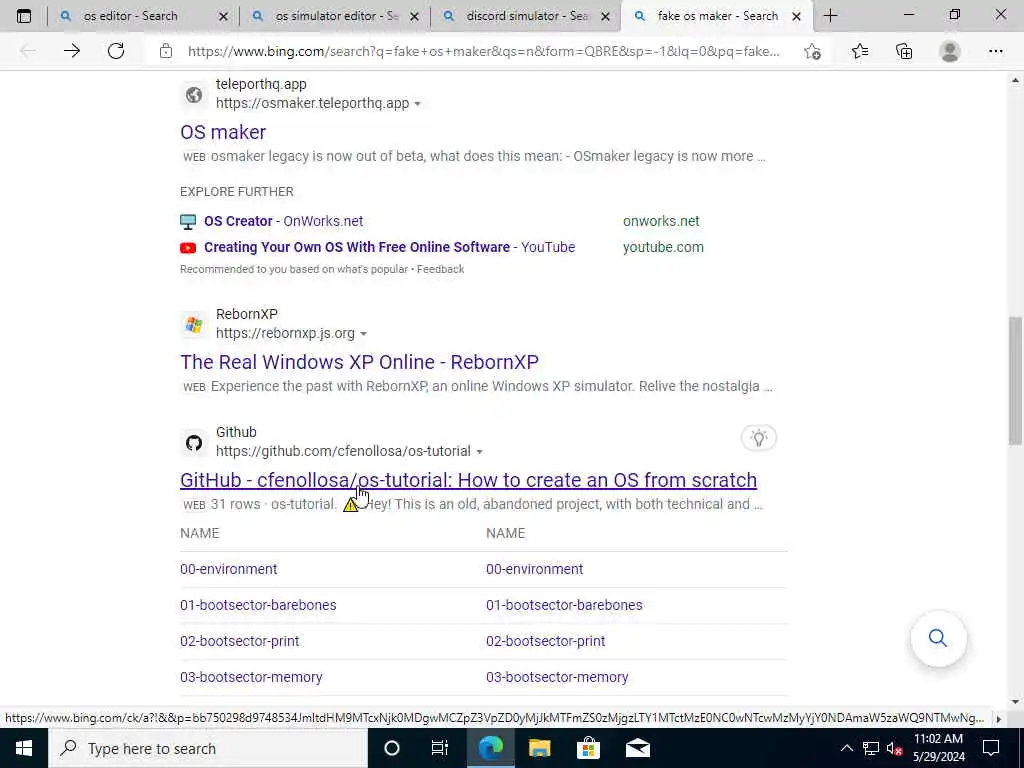Close the 'os simulator editor' tab
Screen dimensions: 1024x768
tap(414, 16)
